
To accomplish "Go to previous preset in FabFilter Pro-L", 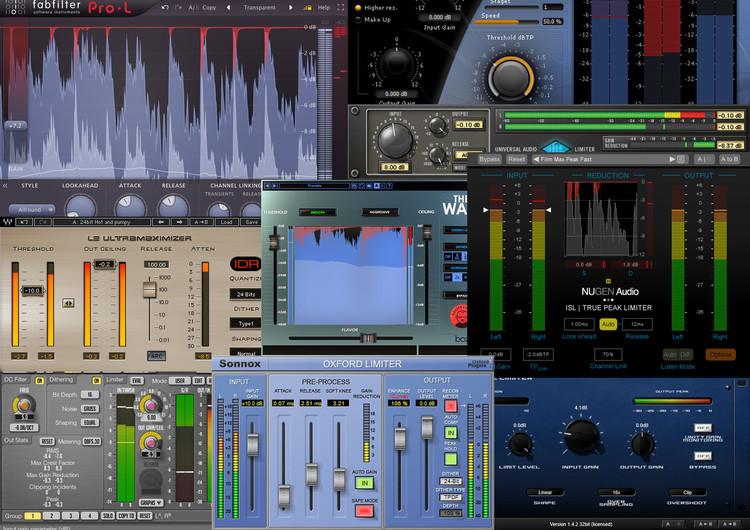I will (x=228, y=8).
